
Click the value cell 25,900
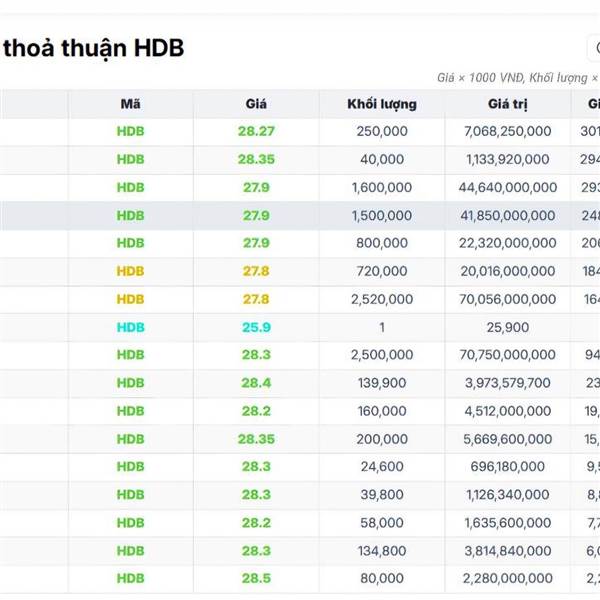click(x=508, y=327)
